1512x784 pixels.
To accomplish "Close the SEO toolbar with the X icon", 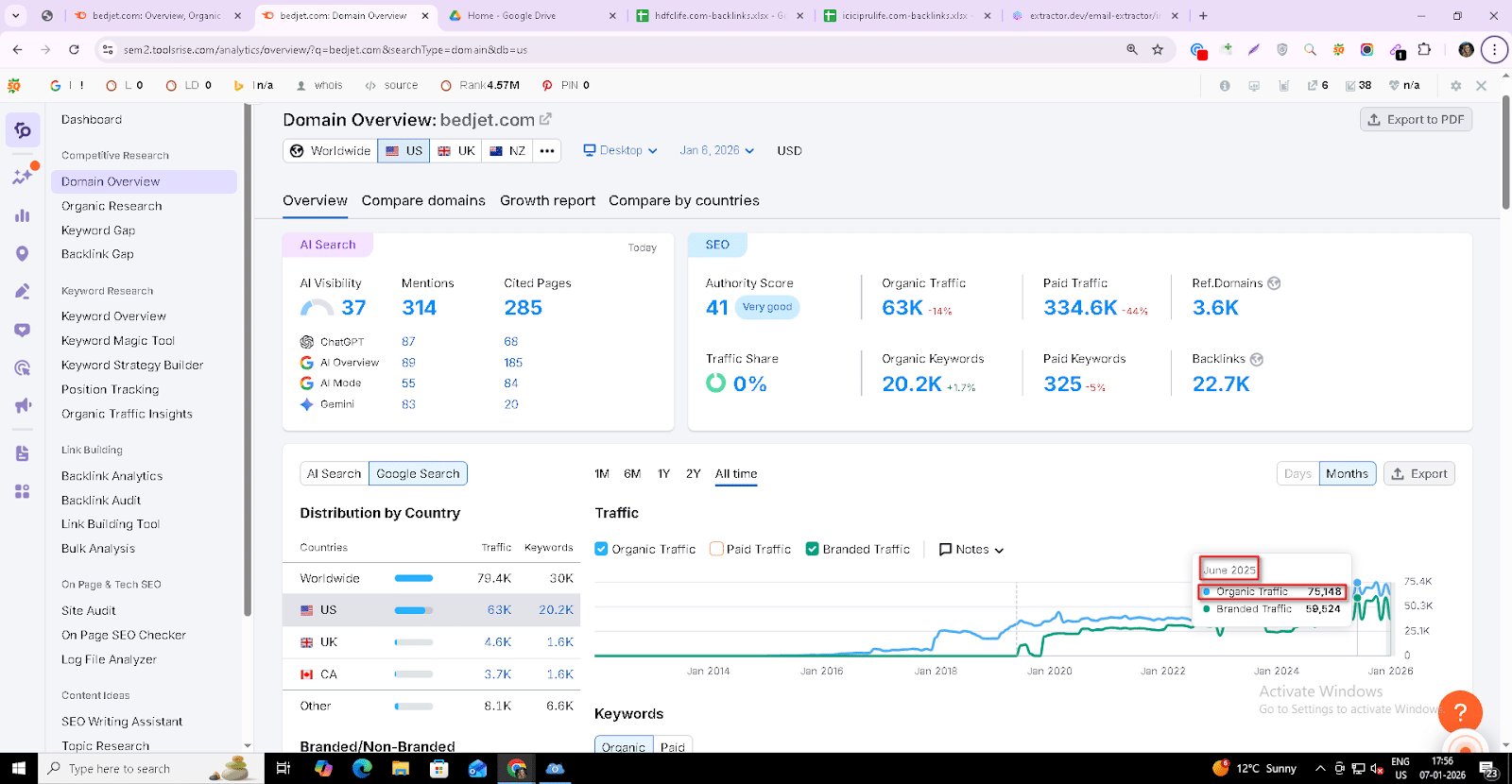I will (1481, 85).
